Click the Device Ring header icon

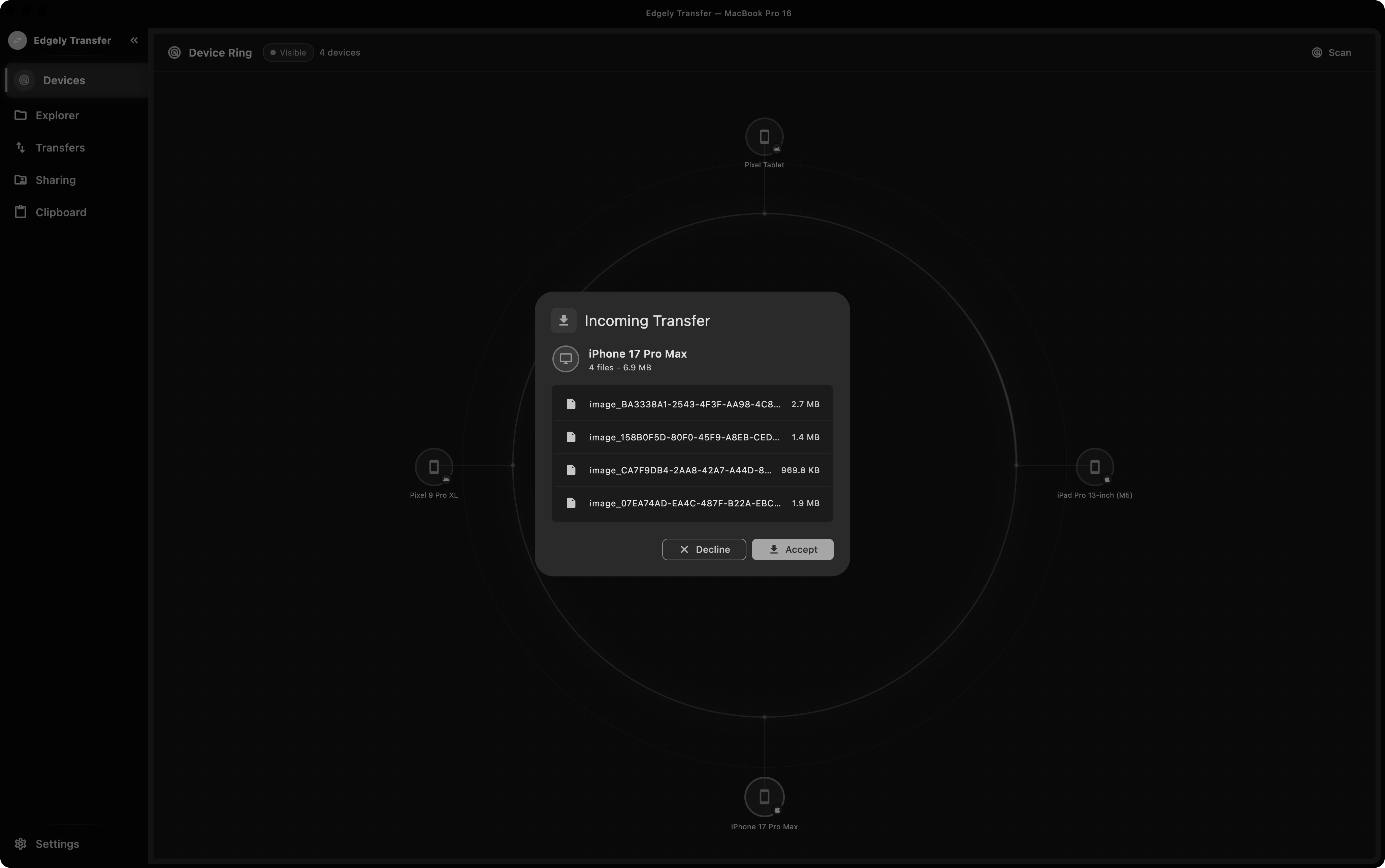tap(174, 53)
